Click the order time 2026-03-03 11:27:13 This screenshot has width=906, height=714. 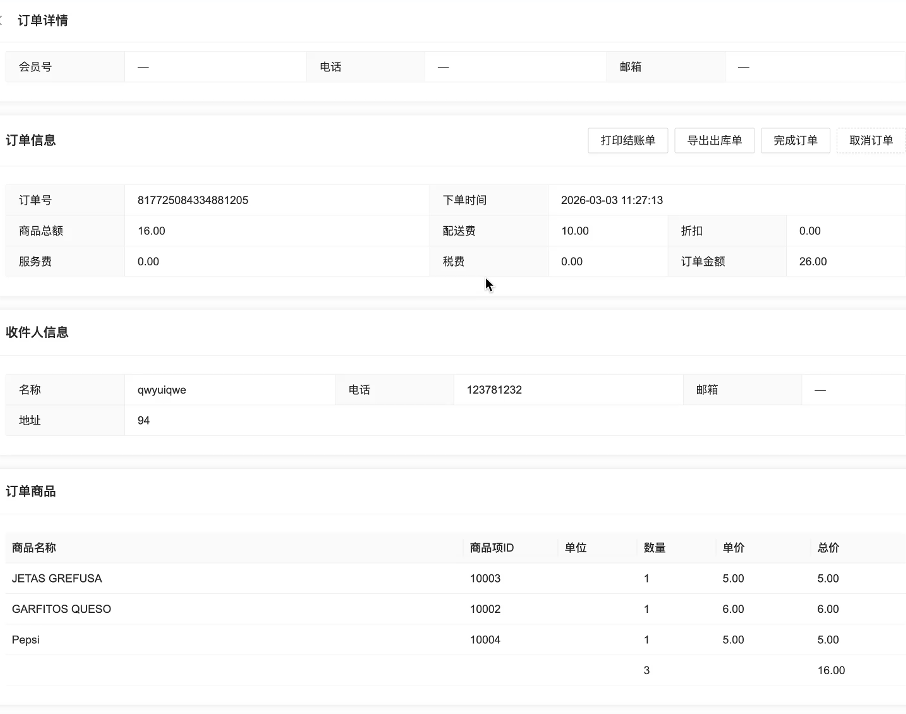611,200
